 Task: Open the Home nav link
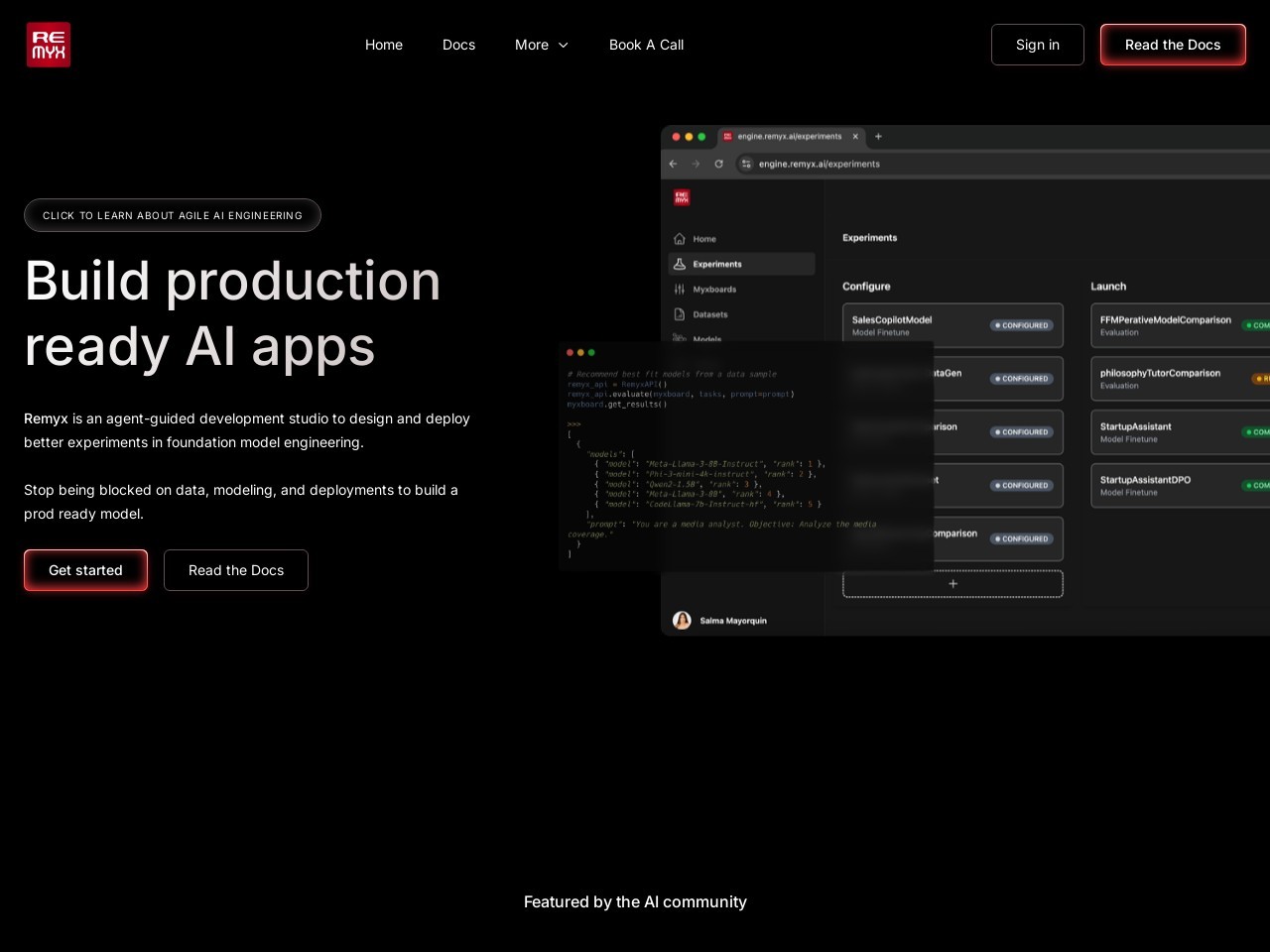click(x=384, y=45)
